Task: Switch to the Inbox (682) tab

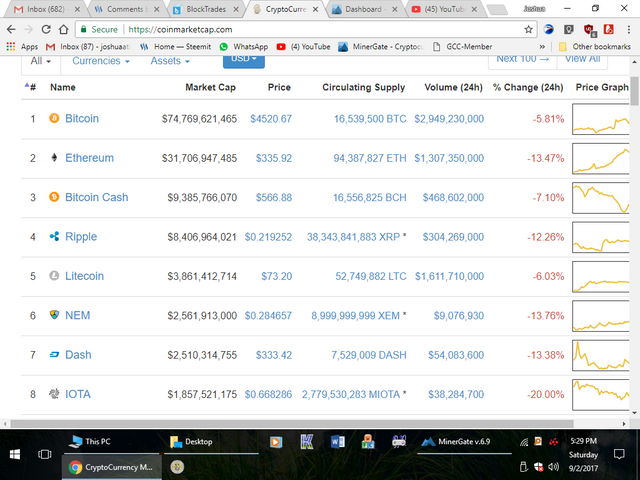Action: click(46, 9)
